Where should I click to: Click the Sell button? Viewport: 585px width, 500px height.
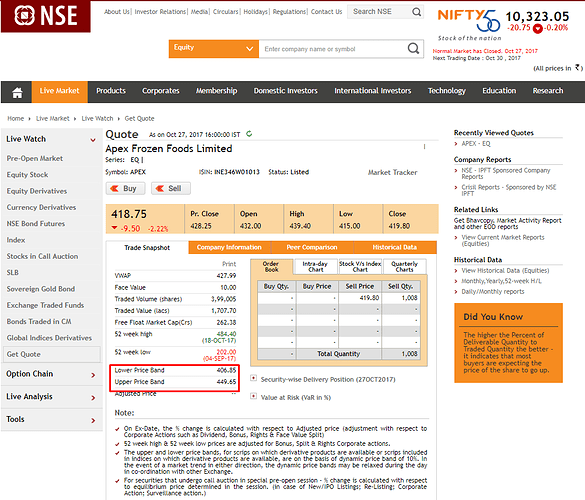click(x=171, y=188)
